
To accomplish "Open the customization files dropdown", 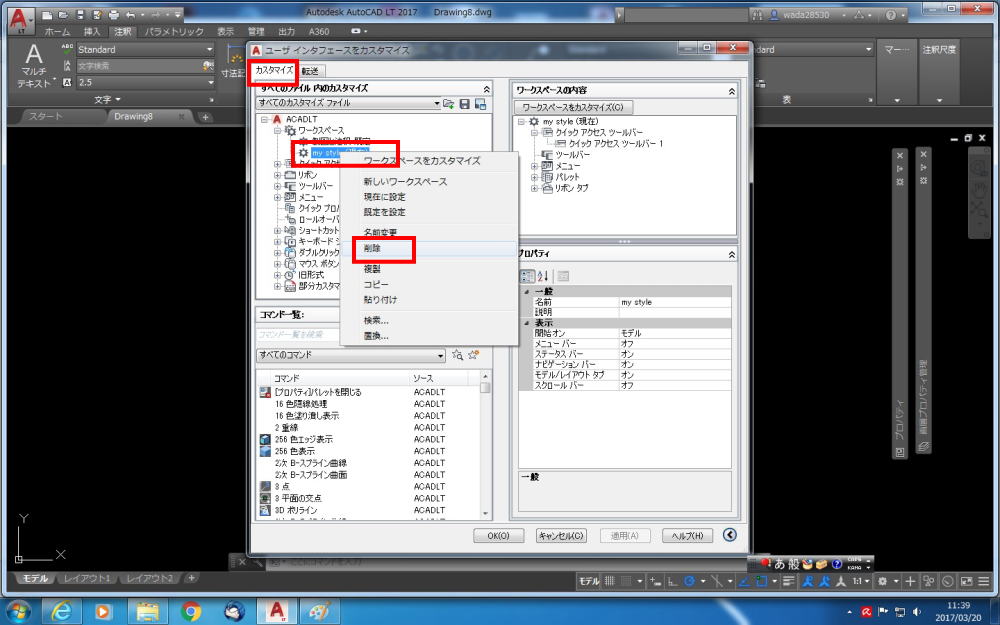I will click(349, 103).
